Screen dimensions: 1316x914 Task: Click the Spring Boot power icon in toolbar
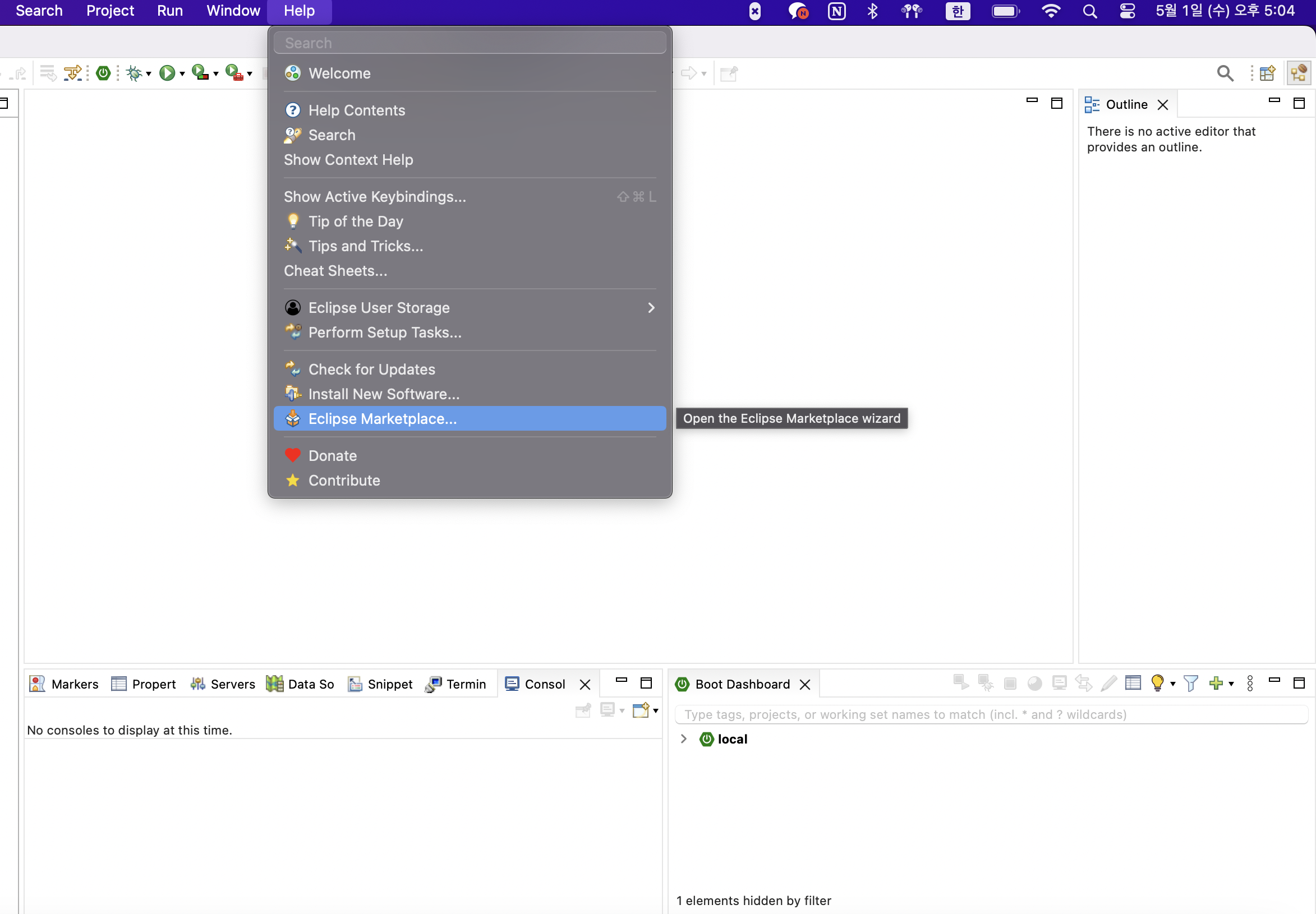click(x=103, y=73)
